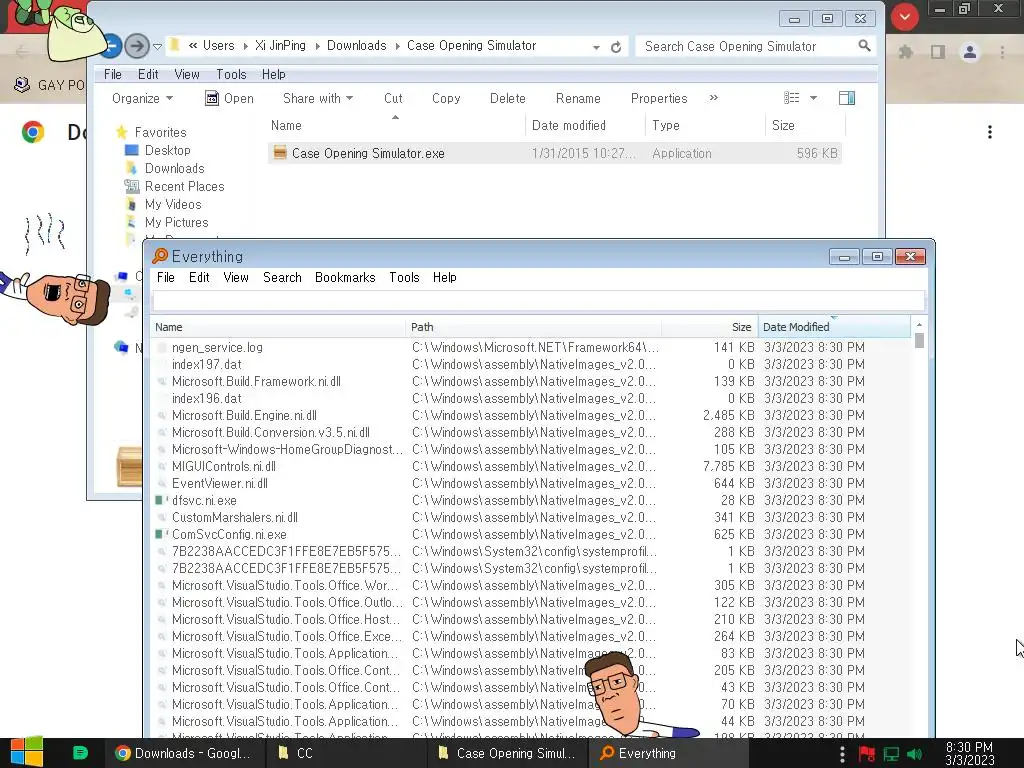Expand the Share with dropdown

pos(318,98)
